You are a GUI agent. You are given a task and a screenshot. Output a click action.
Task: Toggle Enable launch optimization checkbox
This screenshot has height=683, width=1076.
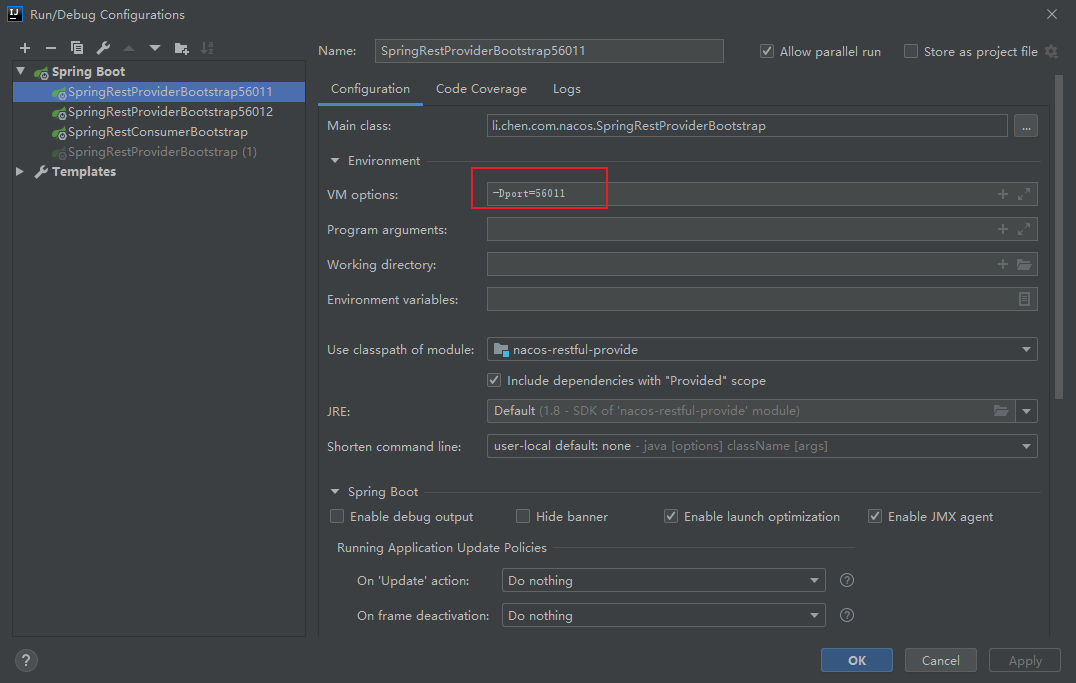point(670,516)
